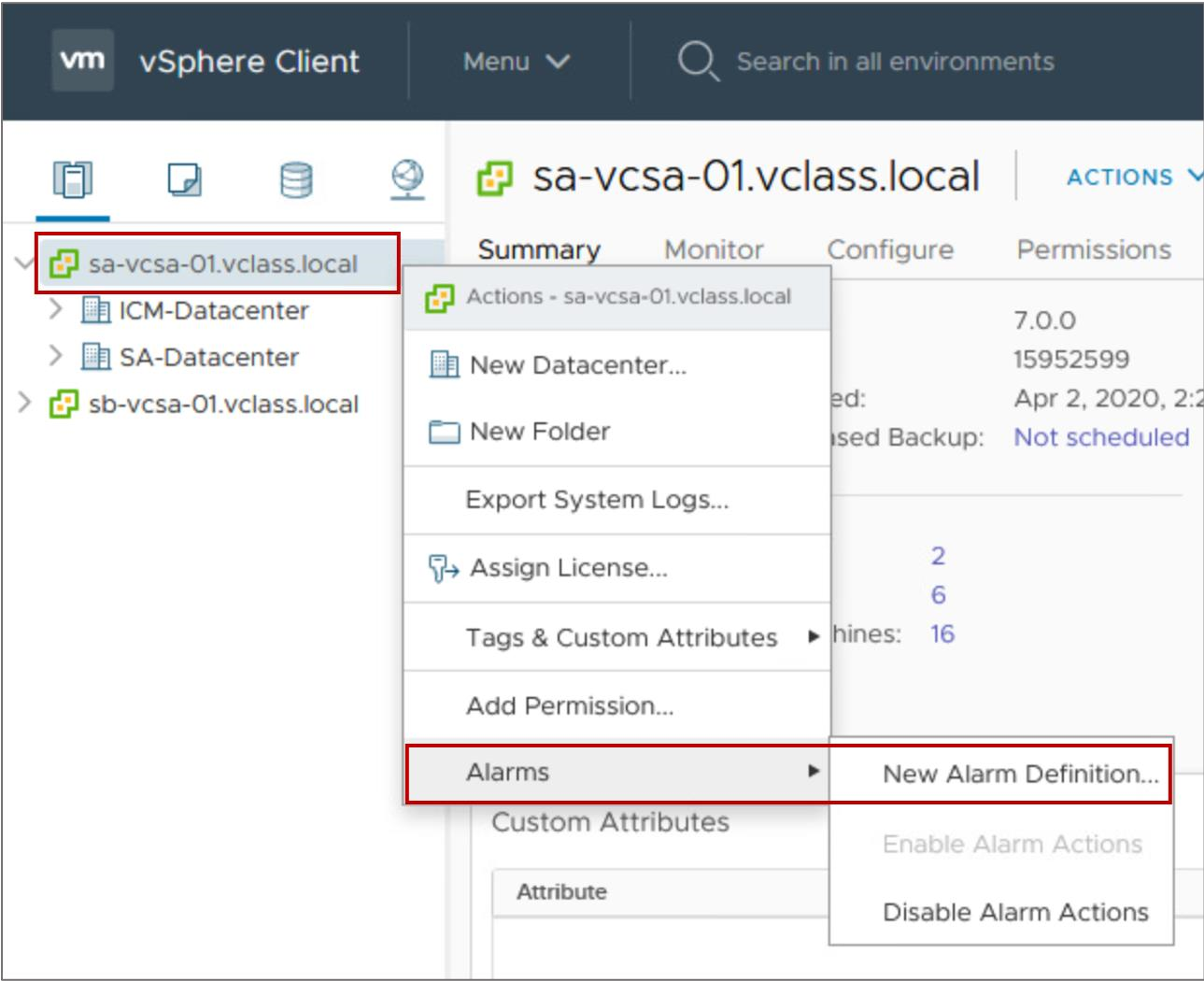1204x981 pixels.
Task: Click the Actions - sa-vcsa-01.vclass.local menu header
Action: pyautogui.click(x=617, y=297)
